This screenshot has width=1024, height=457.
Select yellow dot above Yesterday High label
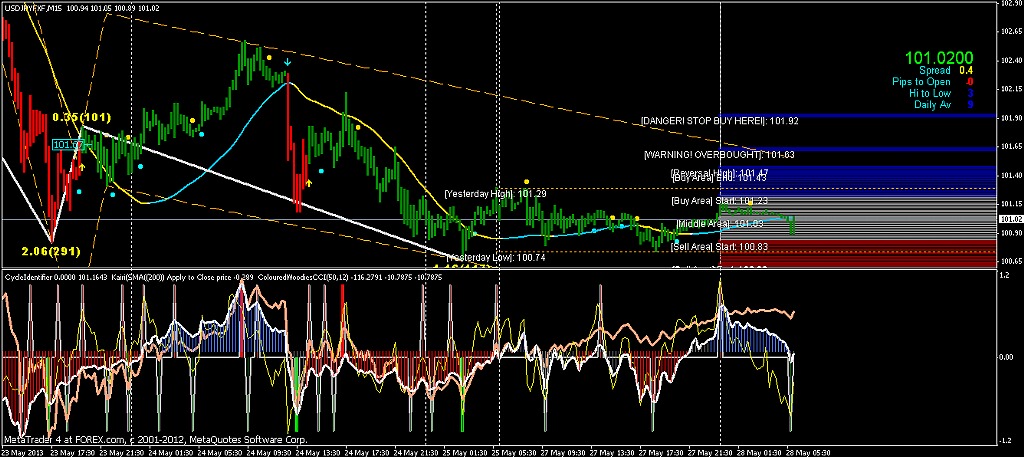(x=526, y=181)
